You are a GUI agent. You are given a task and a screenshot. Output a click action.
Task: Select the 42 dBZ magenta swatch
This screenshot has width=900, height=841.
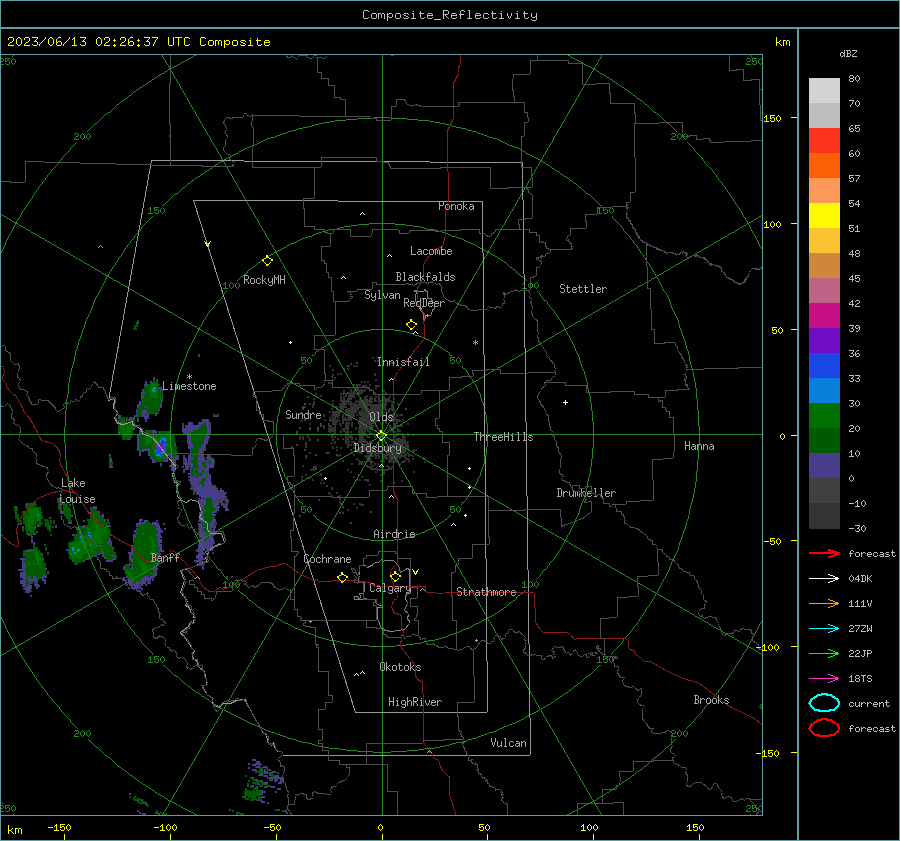(x=824, y=315)
